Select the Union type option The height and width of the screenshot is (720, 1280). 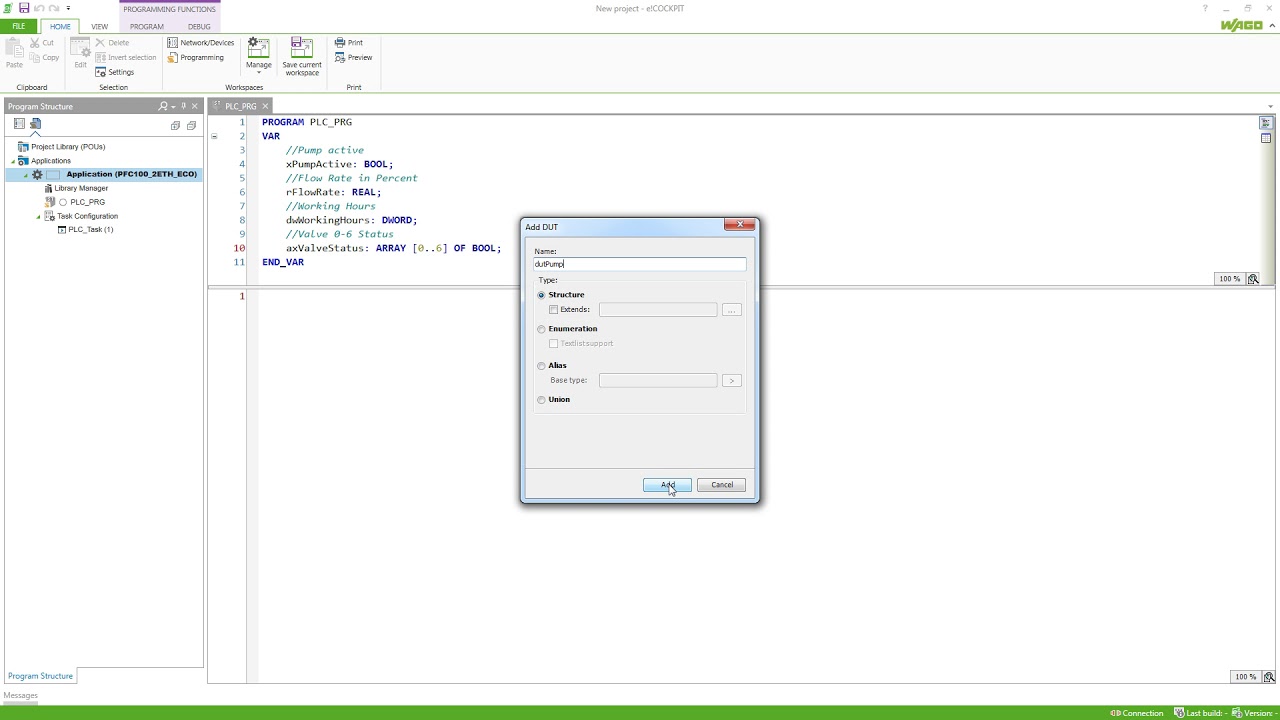pyautogui.click(x=542, y=400)
